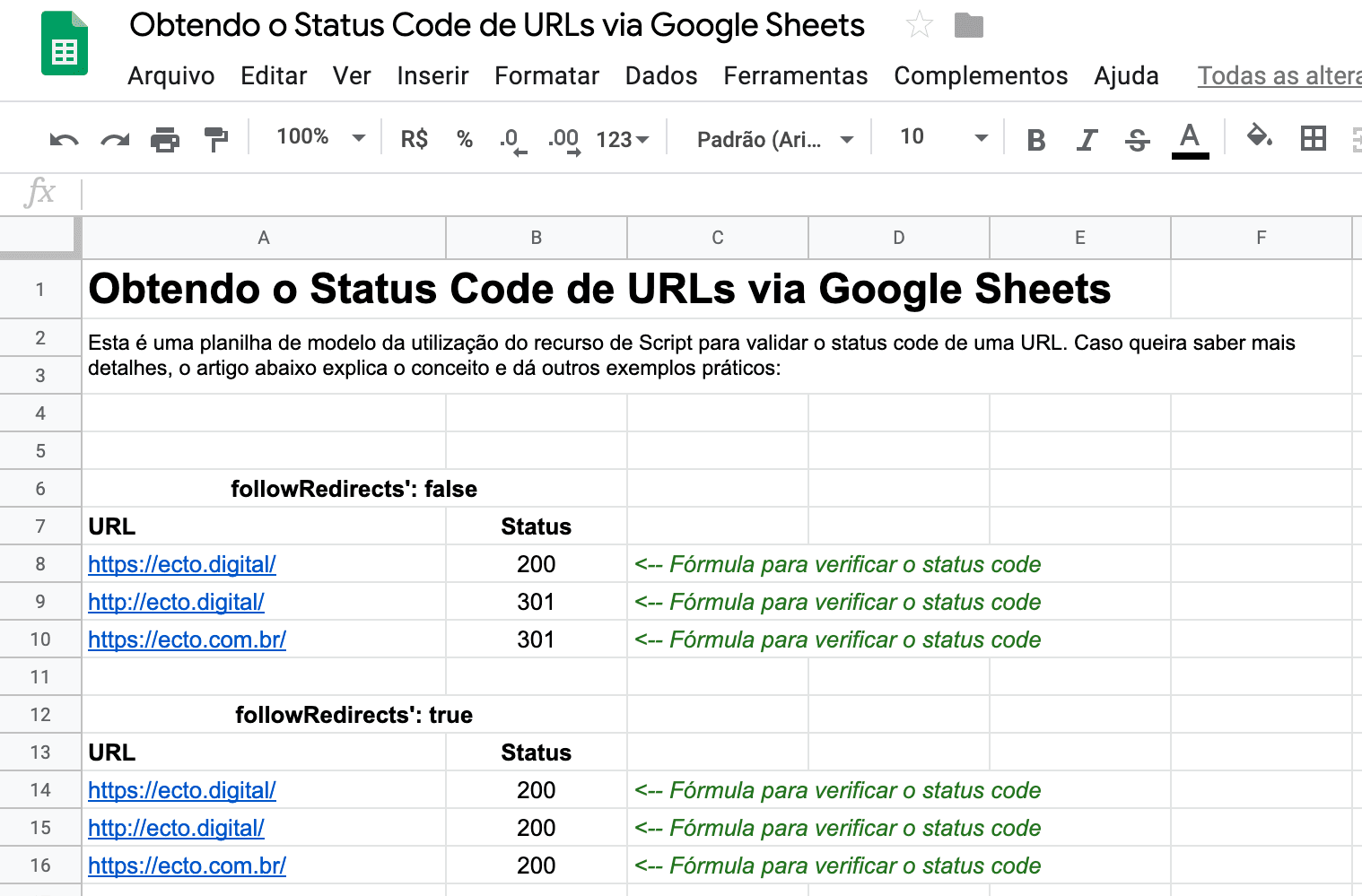Image resolution: width=1362 pixels, height=896 pixels.
Task: Format as currency R$
Action: (415, 139)
